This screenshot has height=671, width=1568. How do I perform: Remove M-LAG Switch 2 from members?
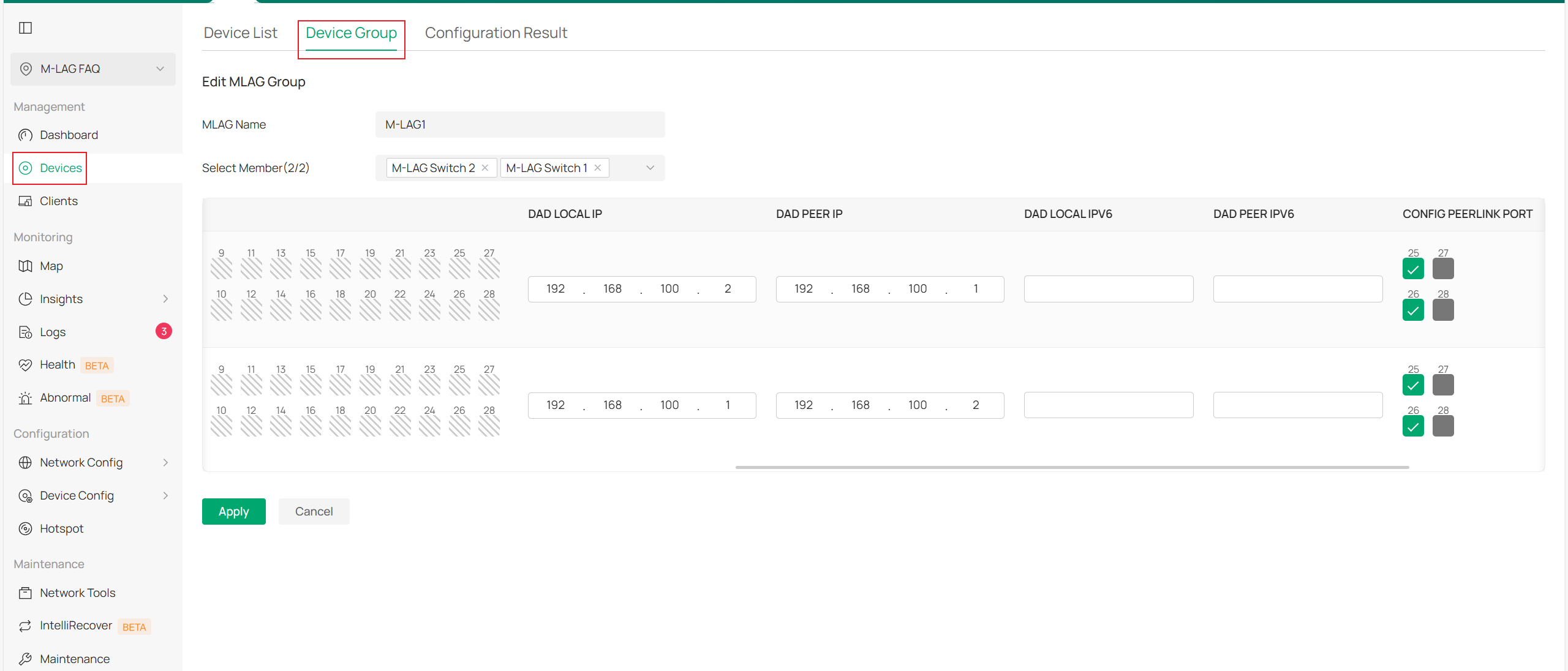click(x=485, y=168)
